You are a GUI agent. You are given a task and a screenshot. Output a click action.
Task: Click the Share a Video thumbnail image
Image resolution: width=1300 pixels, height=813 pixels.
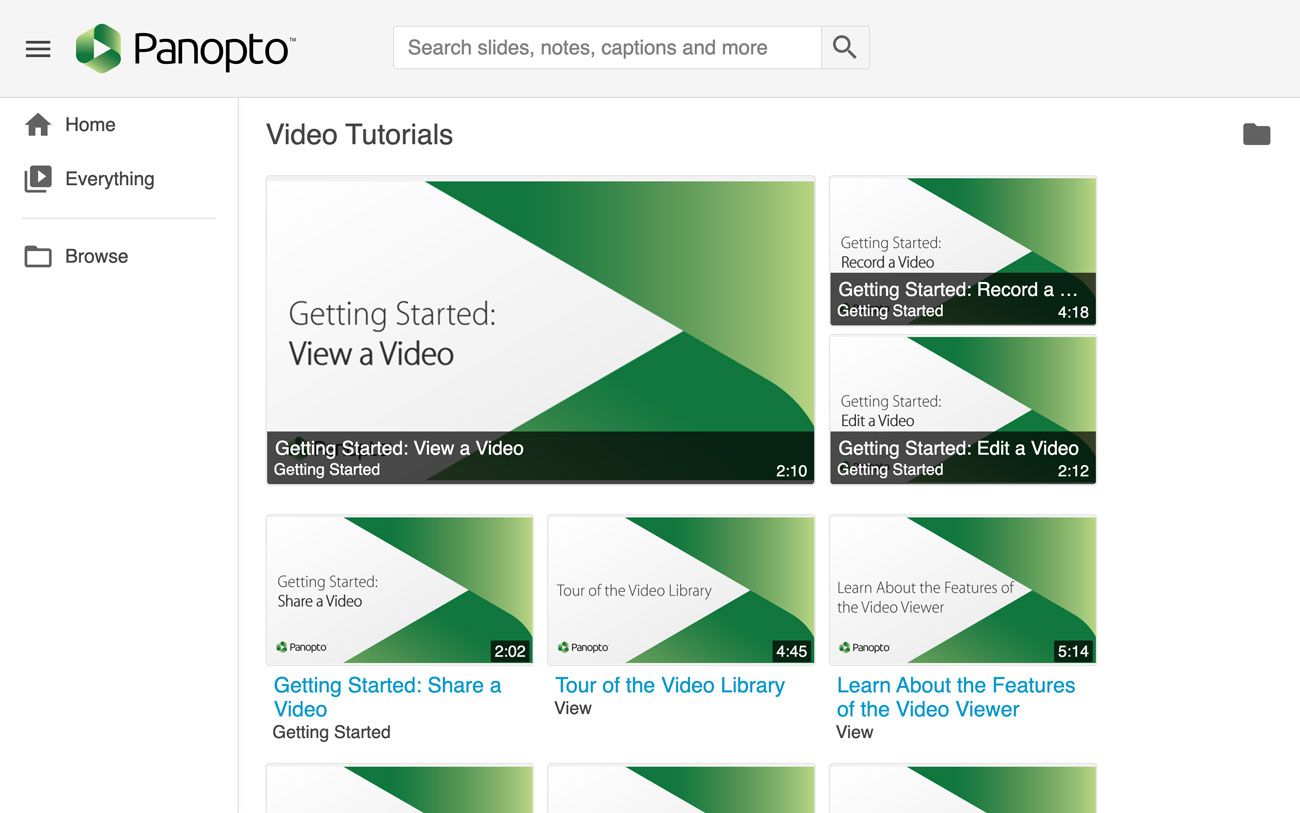pyautogui.click(x=399, y=589)
